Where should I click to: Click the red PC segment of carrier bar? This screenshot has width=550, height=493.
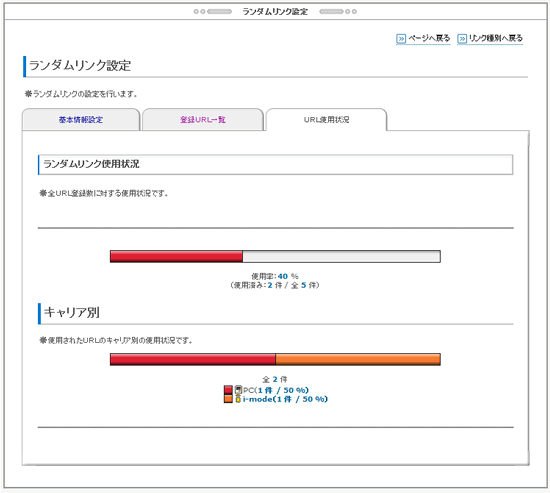click(x=193, y=359)
